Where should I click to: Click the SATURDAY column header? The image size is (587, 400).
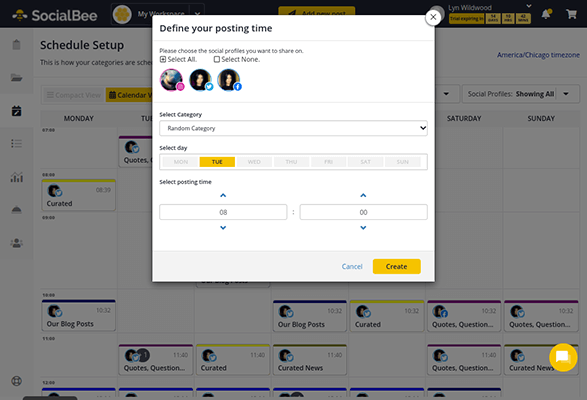(464, 118)
